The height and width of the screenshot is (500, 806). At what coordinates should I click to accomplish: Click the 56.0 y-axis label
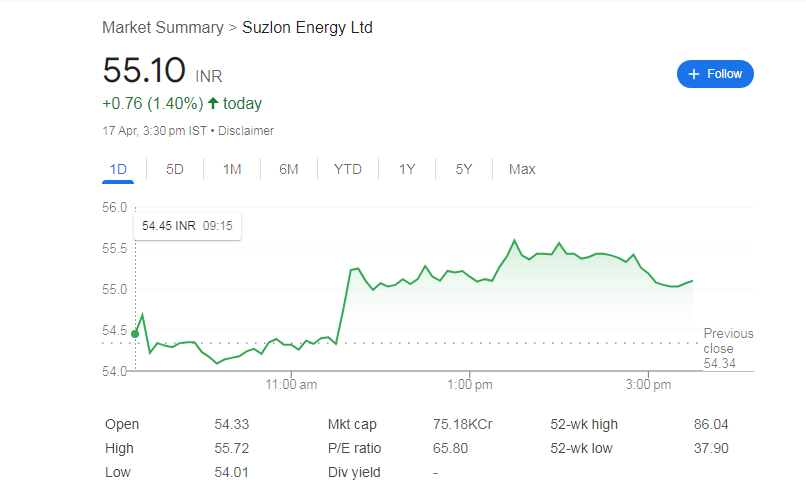coord(114,207)
